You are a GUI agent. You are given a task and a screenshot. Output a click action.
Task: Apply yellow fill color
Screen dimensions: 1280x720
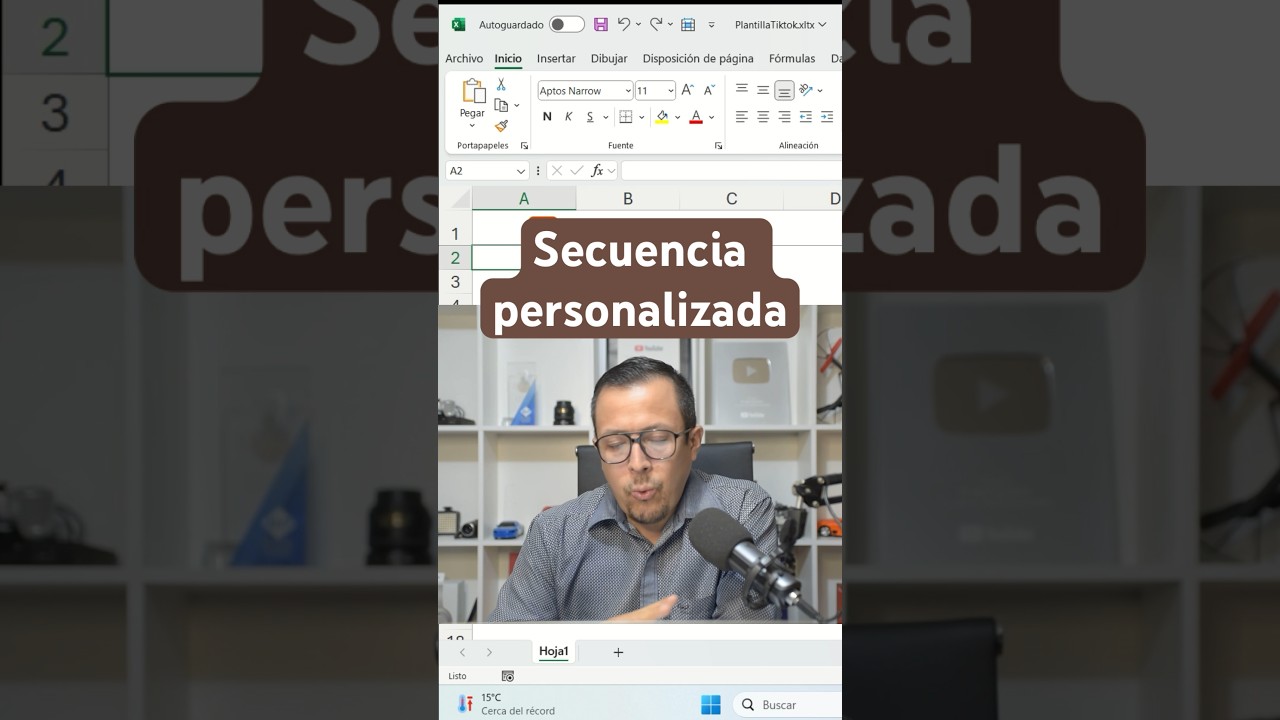pos(662,117)
